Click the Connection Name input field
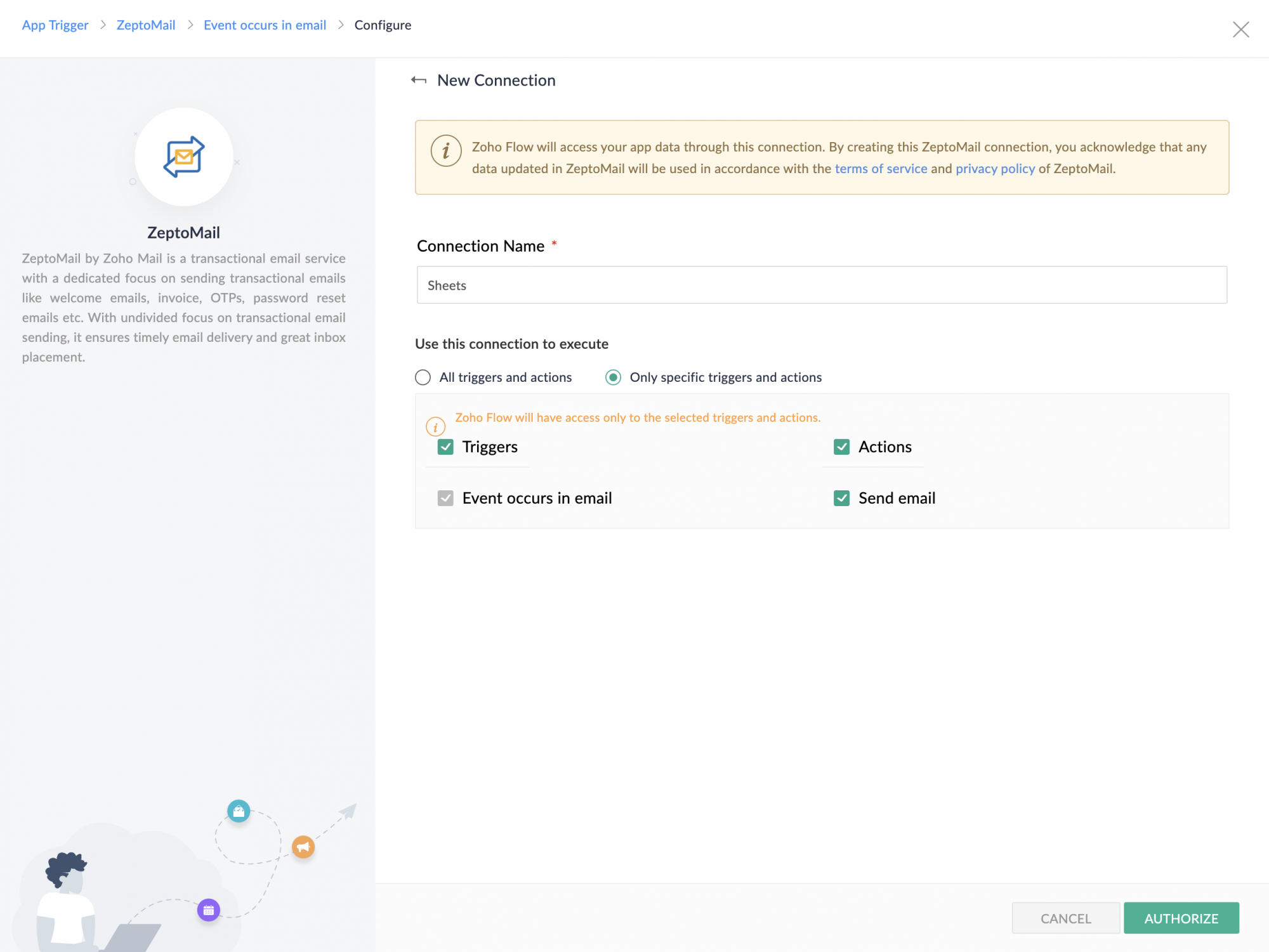This screenshot has height=952, width=1269. point(822,285)
